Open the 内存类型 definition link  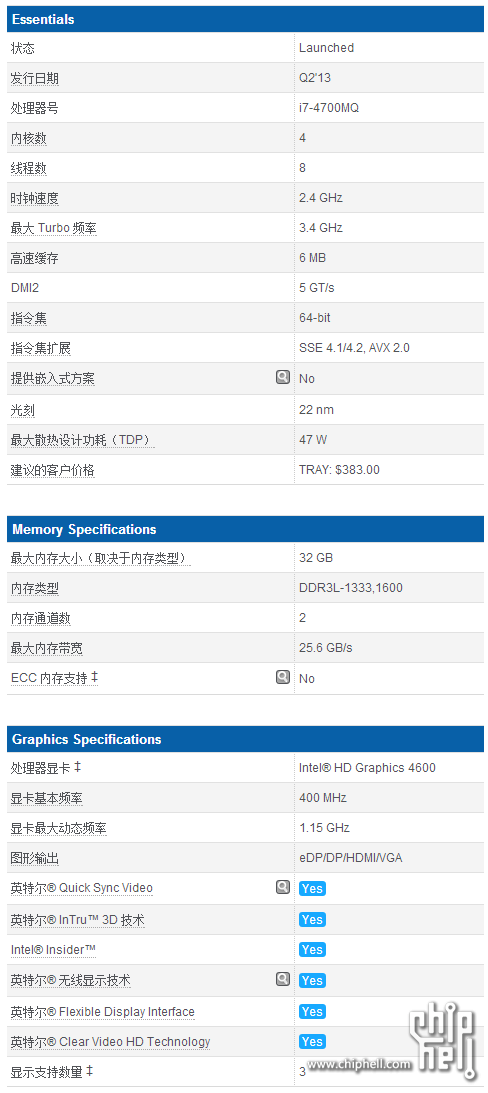35,588
